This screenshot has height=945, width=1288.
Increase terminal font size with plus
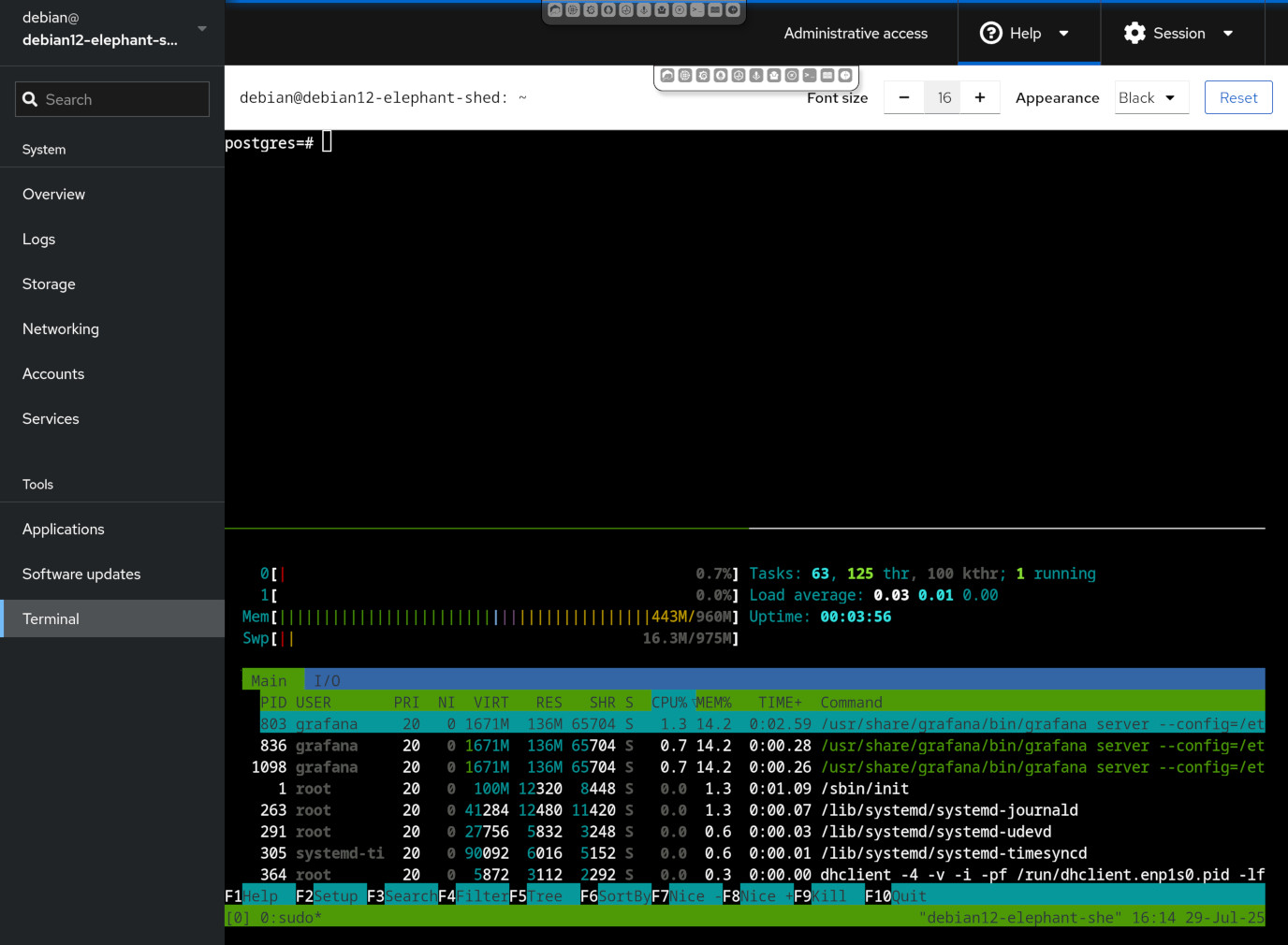click(979, 97)
